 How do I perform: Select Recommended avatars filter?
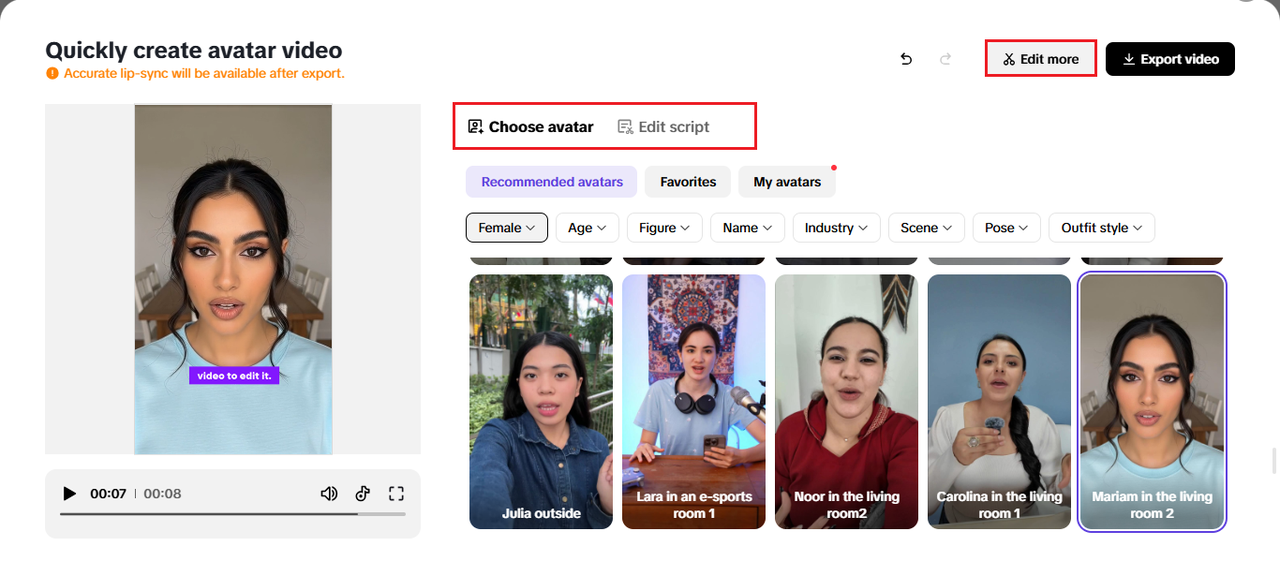pos(551,182)
